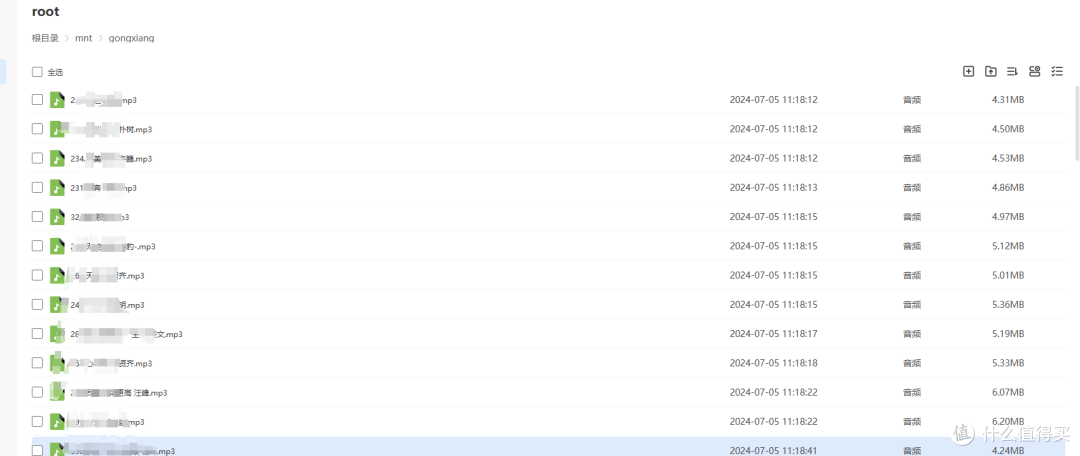Check the box for the 5.19MB file

[37, 333]
